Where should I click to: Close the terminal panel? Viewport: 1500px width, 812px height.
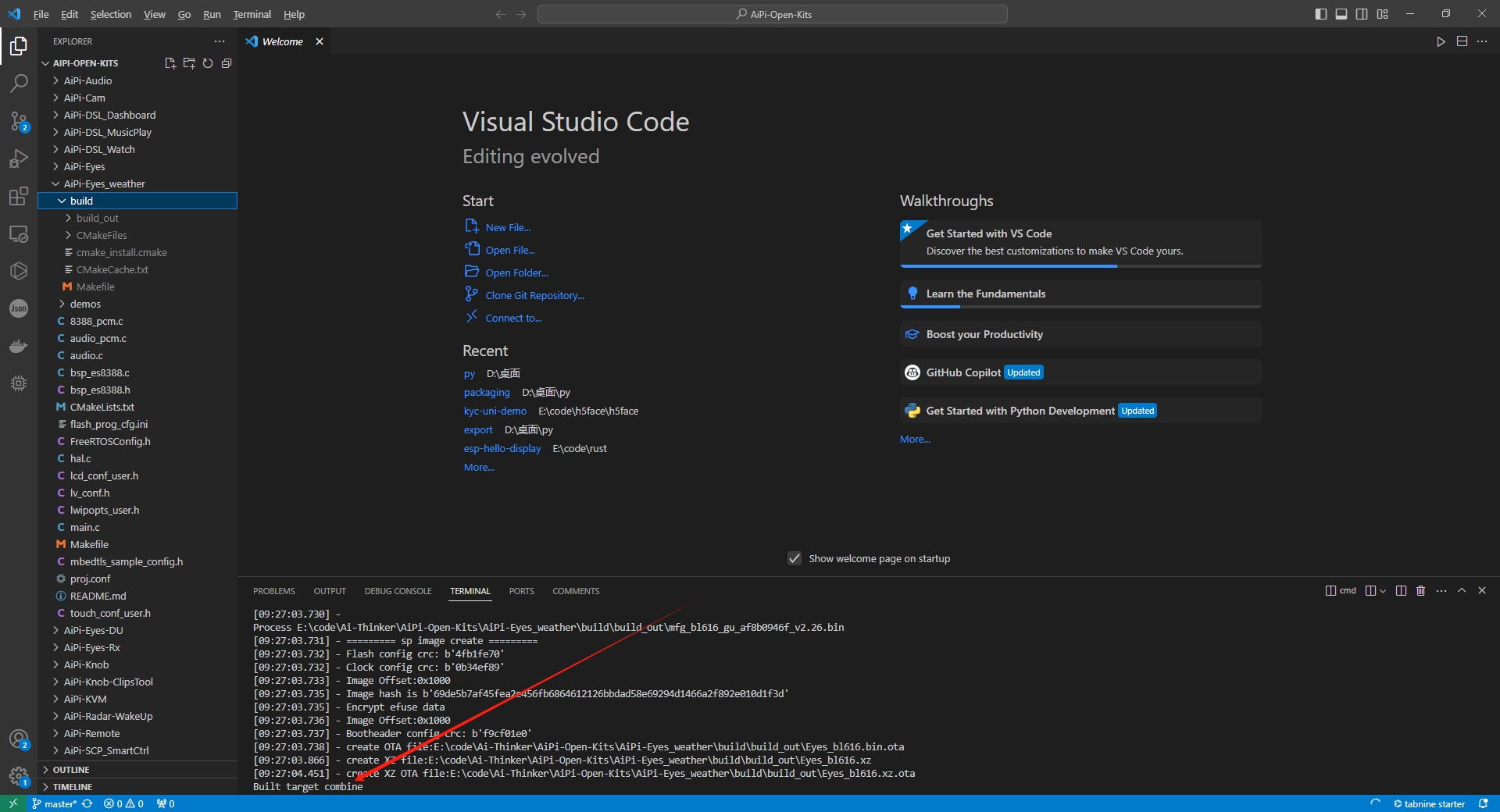(1482, 591)
